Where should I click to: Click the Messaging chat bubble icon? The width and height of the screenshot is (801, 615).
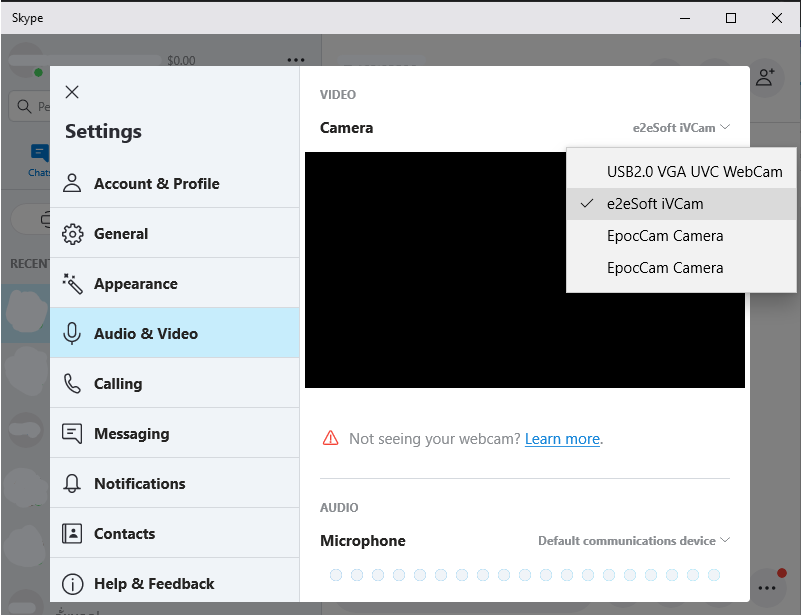pyautogui.click(x=72, y=434)
